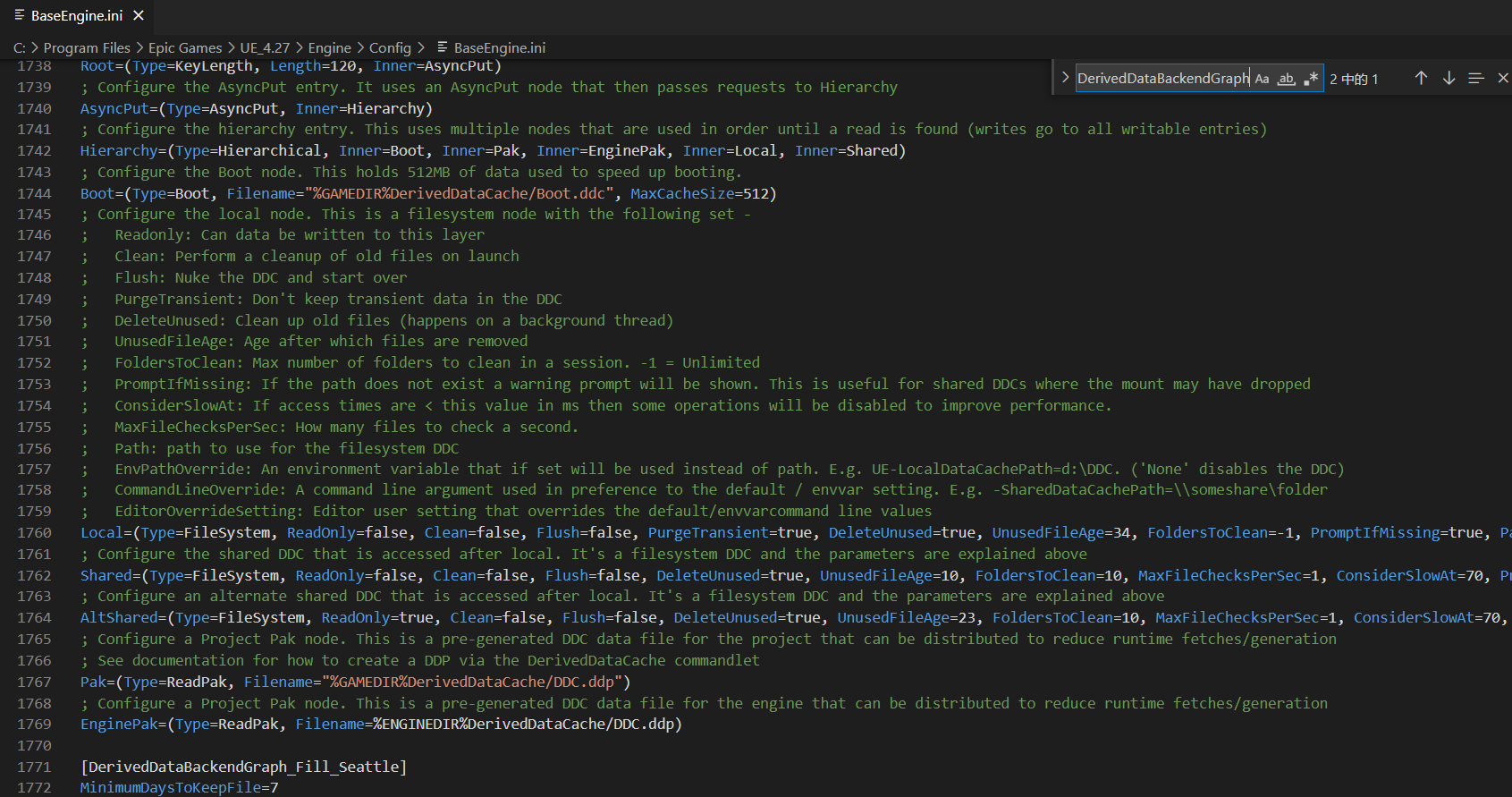
Task: Click line number 1769
Action: (34, 725)
